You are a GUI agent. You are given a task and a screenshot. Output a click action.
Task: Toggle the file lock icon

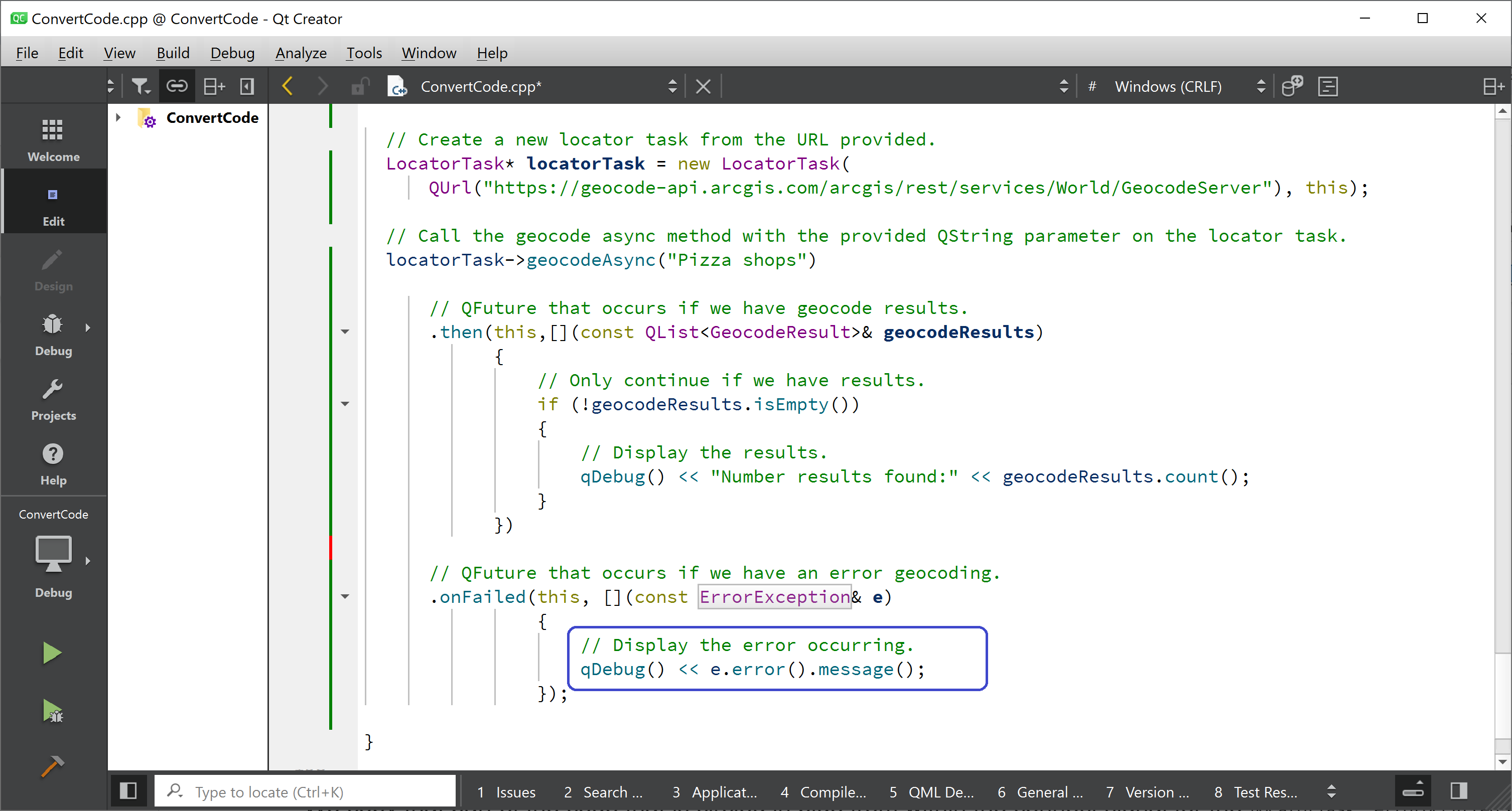360,86
